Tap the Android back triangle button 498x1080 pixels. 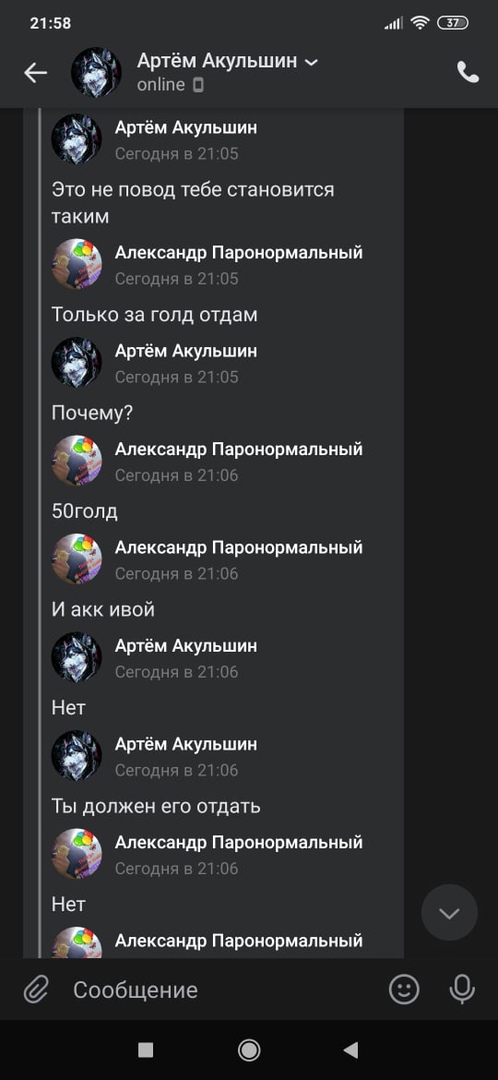click(x=351, y=1050)
